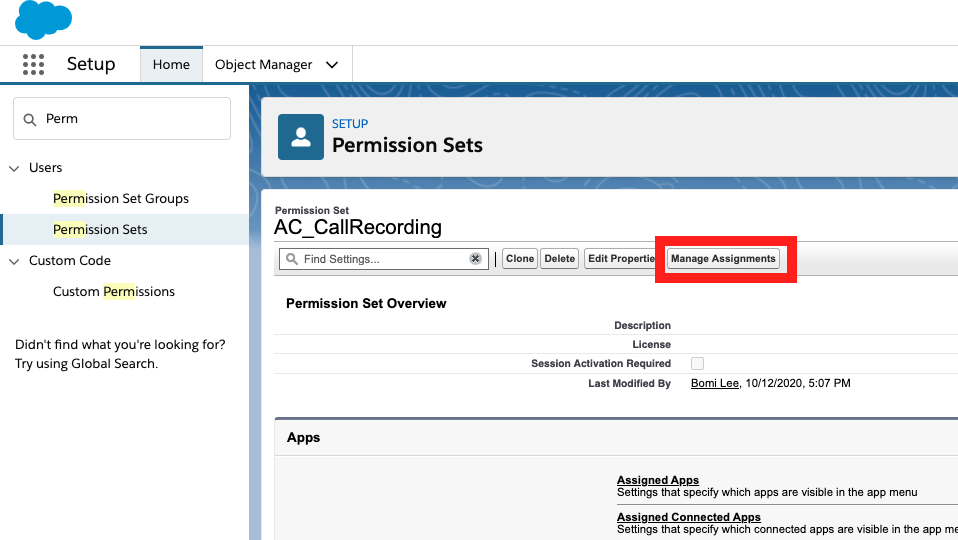
Task: Click the Last Modified By label
Action: point(629,384)
